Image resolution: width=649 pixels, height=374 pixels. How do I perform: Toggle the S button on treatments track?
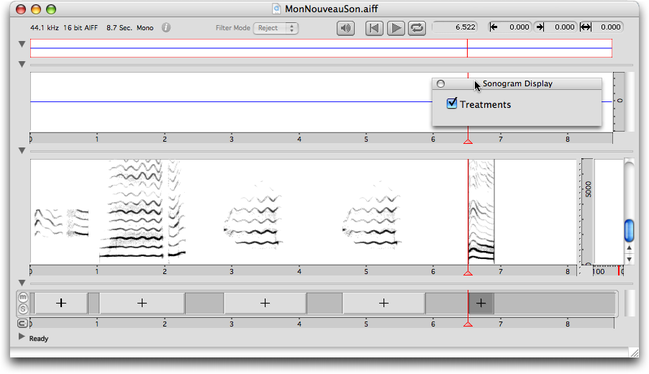coord(23,309)
